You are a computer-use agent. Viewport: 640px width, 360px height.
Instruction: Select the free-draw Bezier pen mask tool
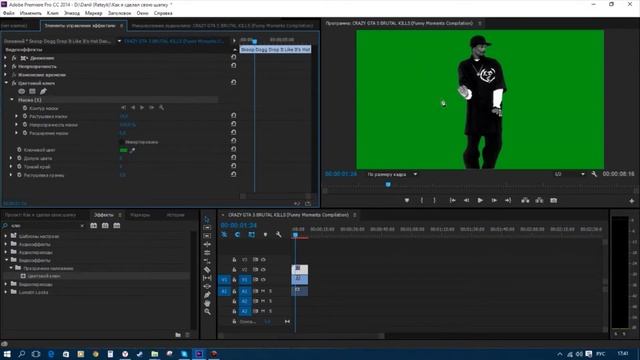click(x=43, y=91)
